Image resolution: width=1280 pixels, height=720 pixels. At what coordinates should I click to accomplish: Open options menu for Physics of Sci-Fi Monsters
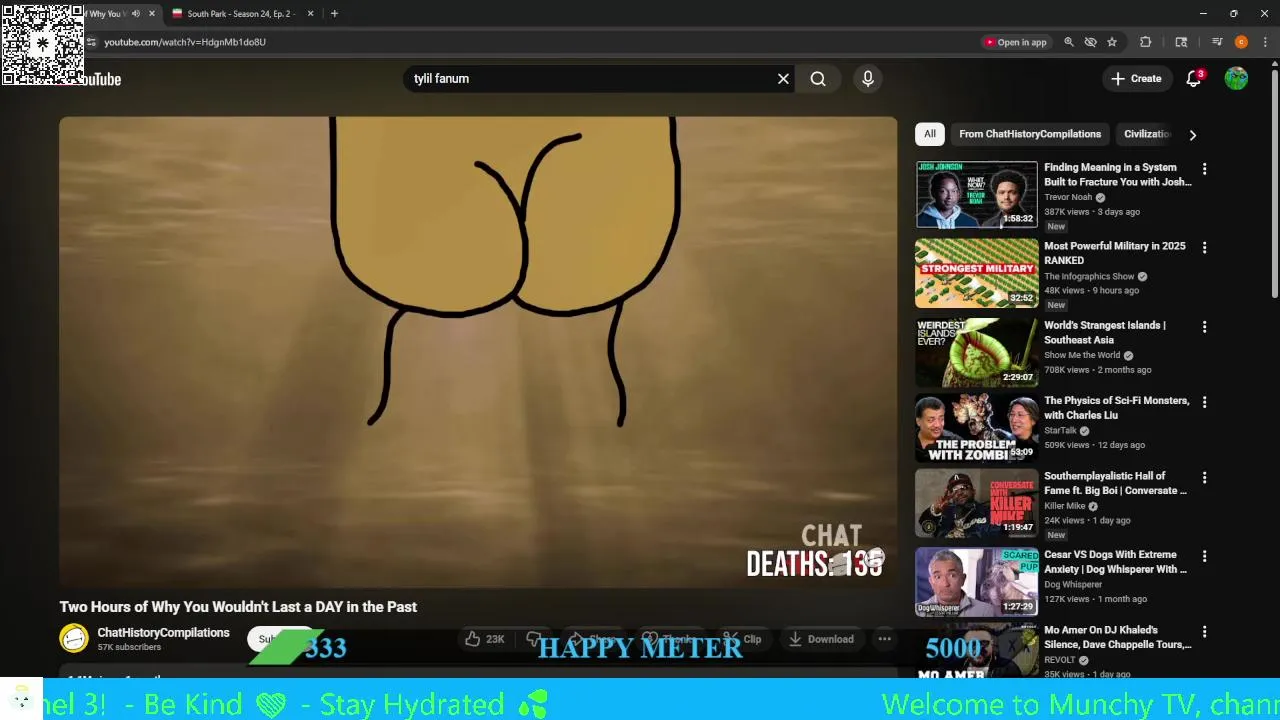1204,402
